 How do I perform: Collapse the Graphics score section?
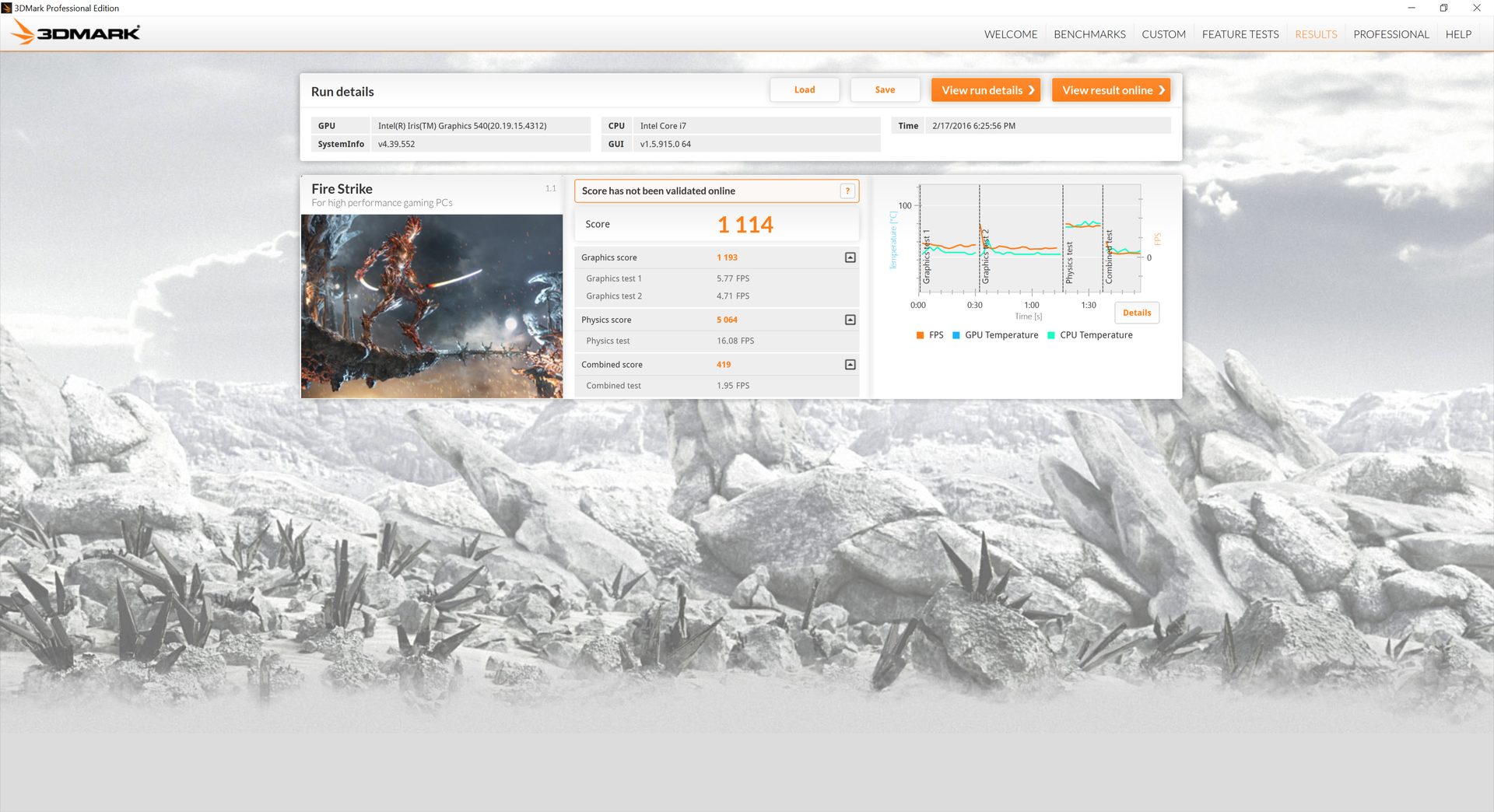(x=850, y=257)
